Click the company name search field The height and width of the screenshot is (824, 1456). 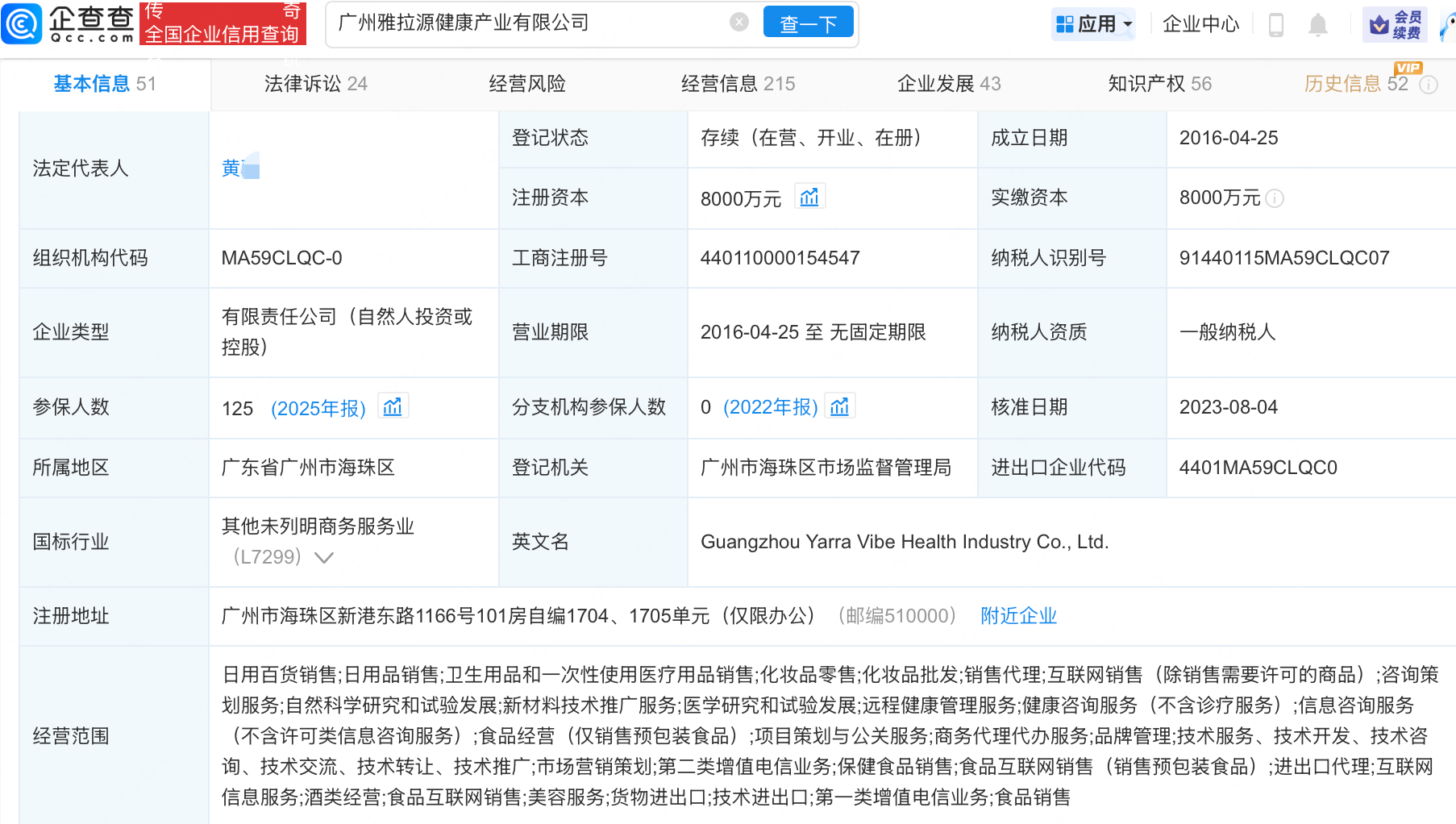[532, 23]
